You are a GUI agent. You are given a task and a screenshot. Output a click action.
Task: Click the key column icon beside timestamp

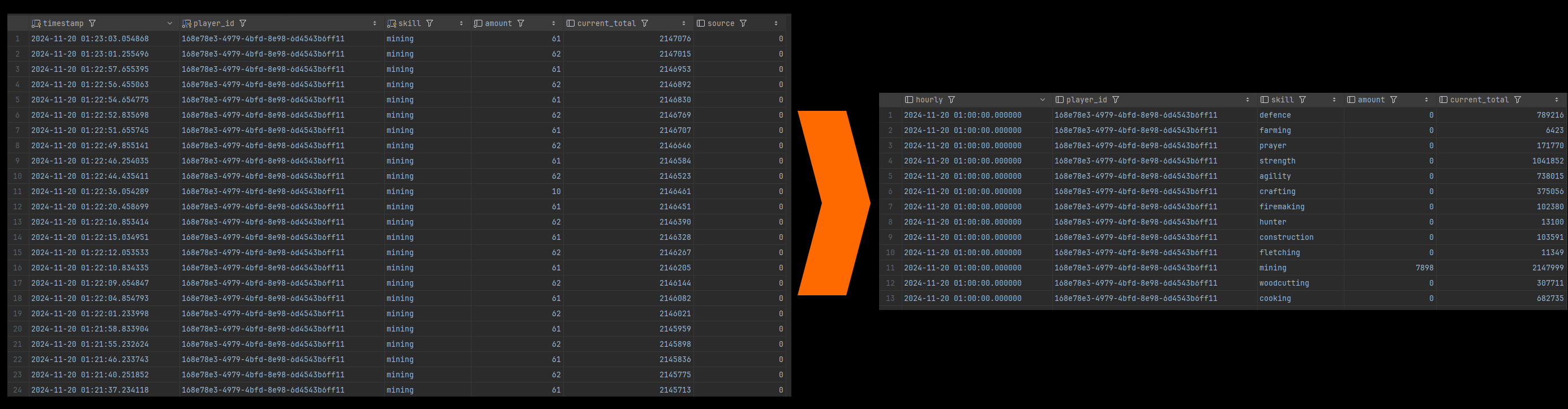pyautogui.click(x=36, y=24)
